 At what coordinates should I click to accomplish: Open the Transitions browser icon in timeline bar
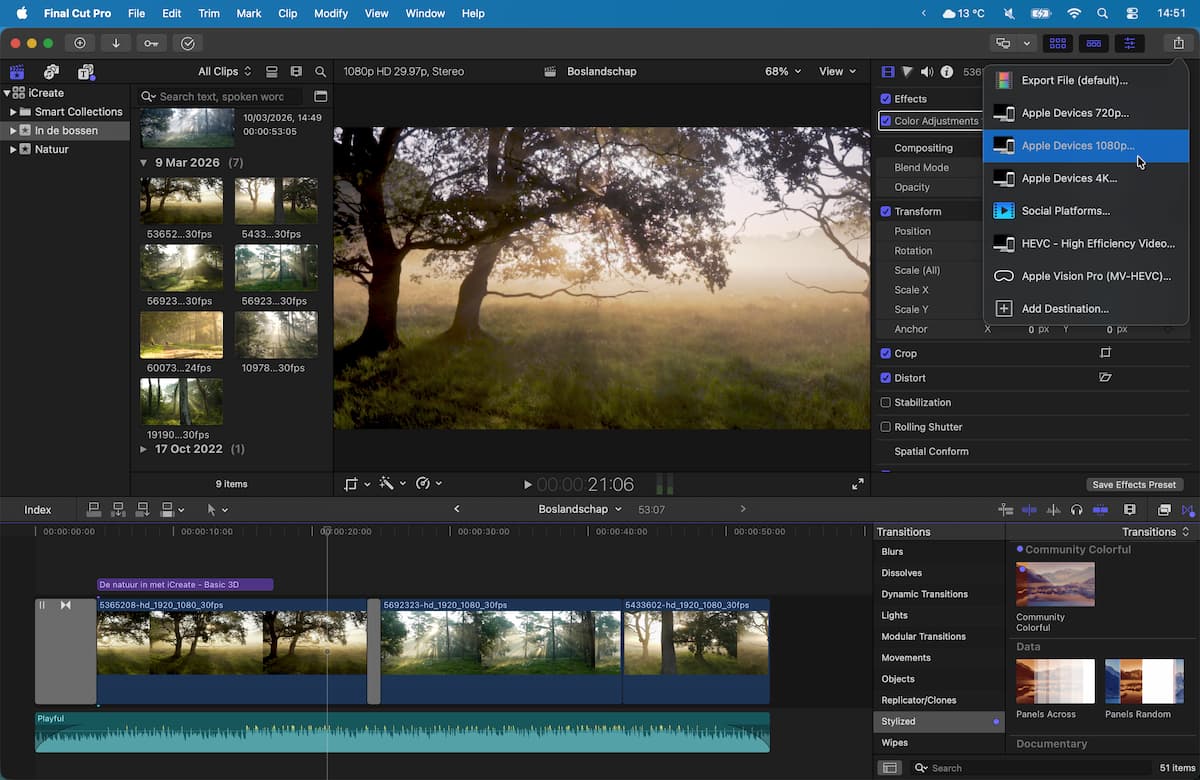(1189, 510)
